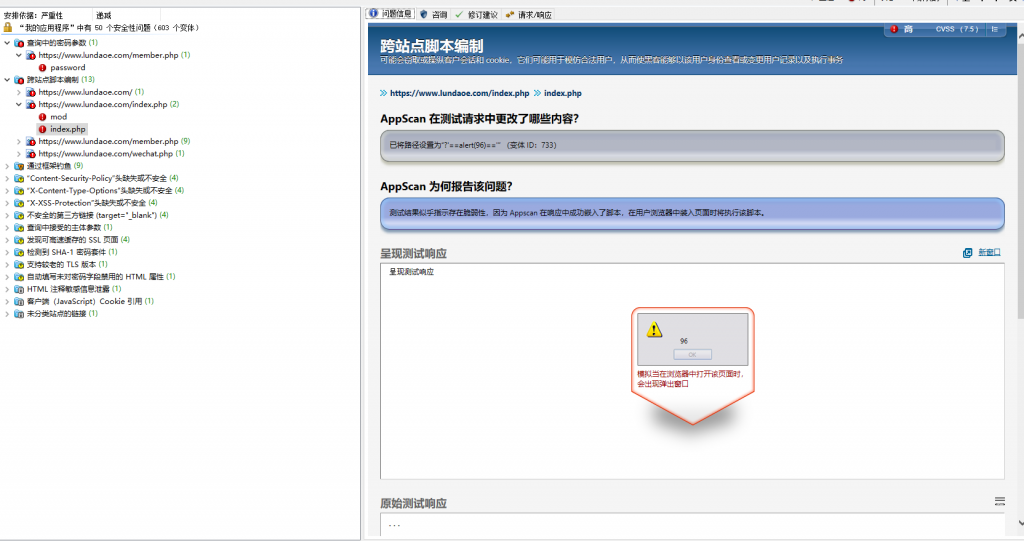The height and width of the screenshot is (541, 1024).
Task: Open the menu icon beside 原始测试响应
Action: [999, 501]
